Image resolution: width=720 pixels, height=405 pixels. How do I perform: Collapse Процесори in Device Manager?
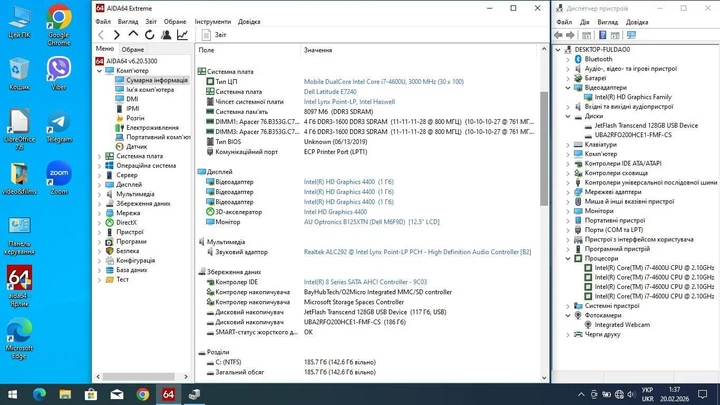(568, 259)
